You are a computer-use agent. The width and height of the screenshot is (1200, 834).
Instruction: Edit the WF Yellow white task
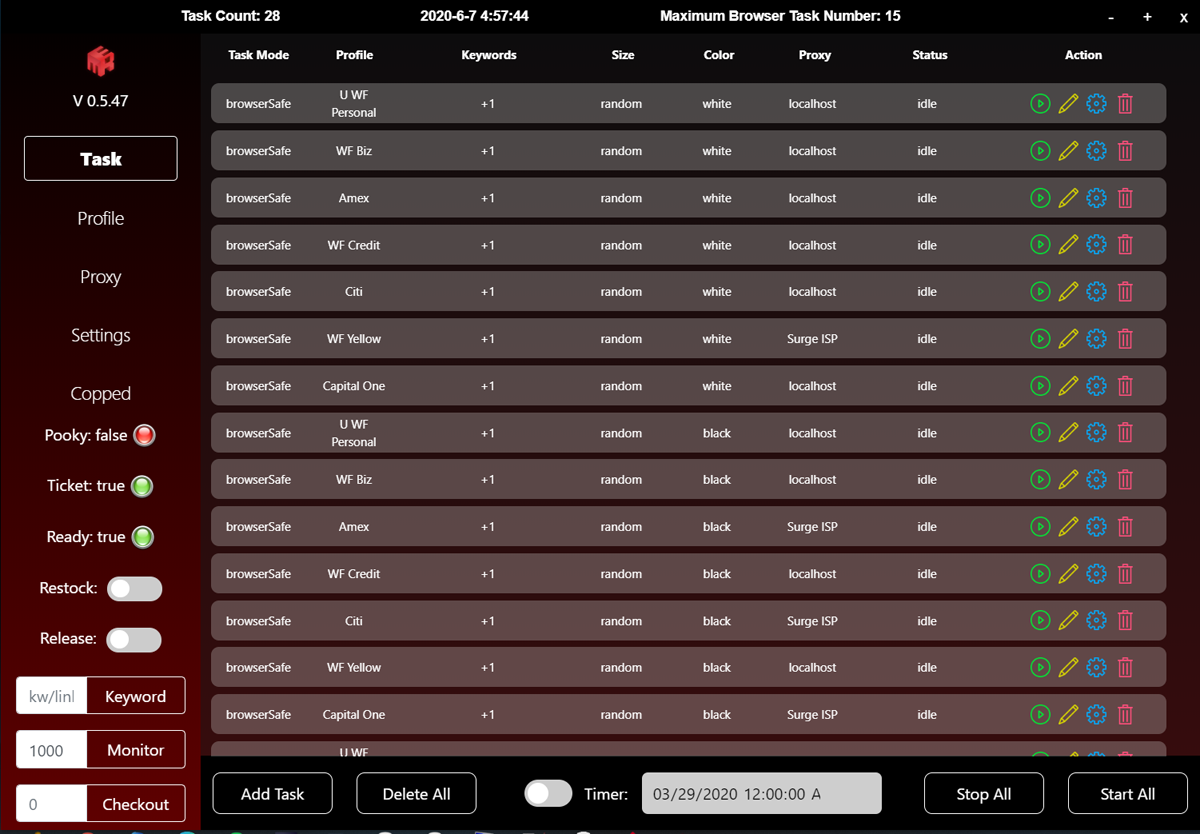(x=1068, y=339)
